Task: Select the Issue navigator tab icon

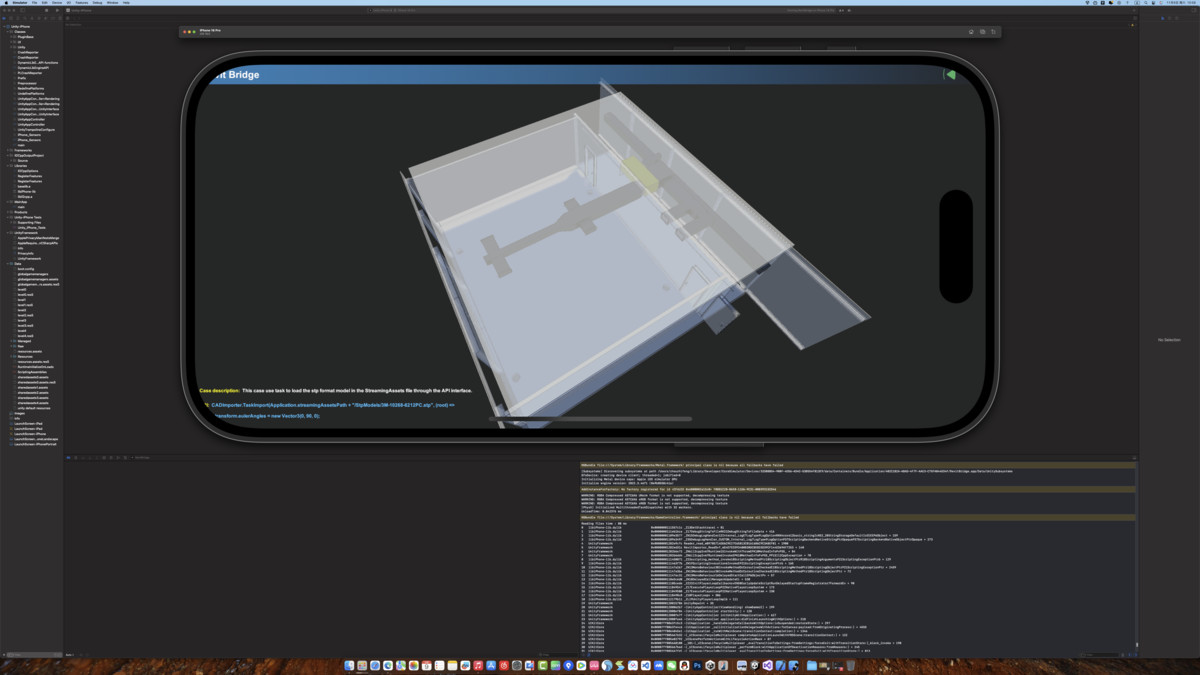Action: pos(32,18)
